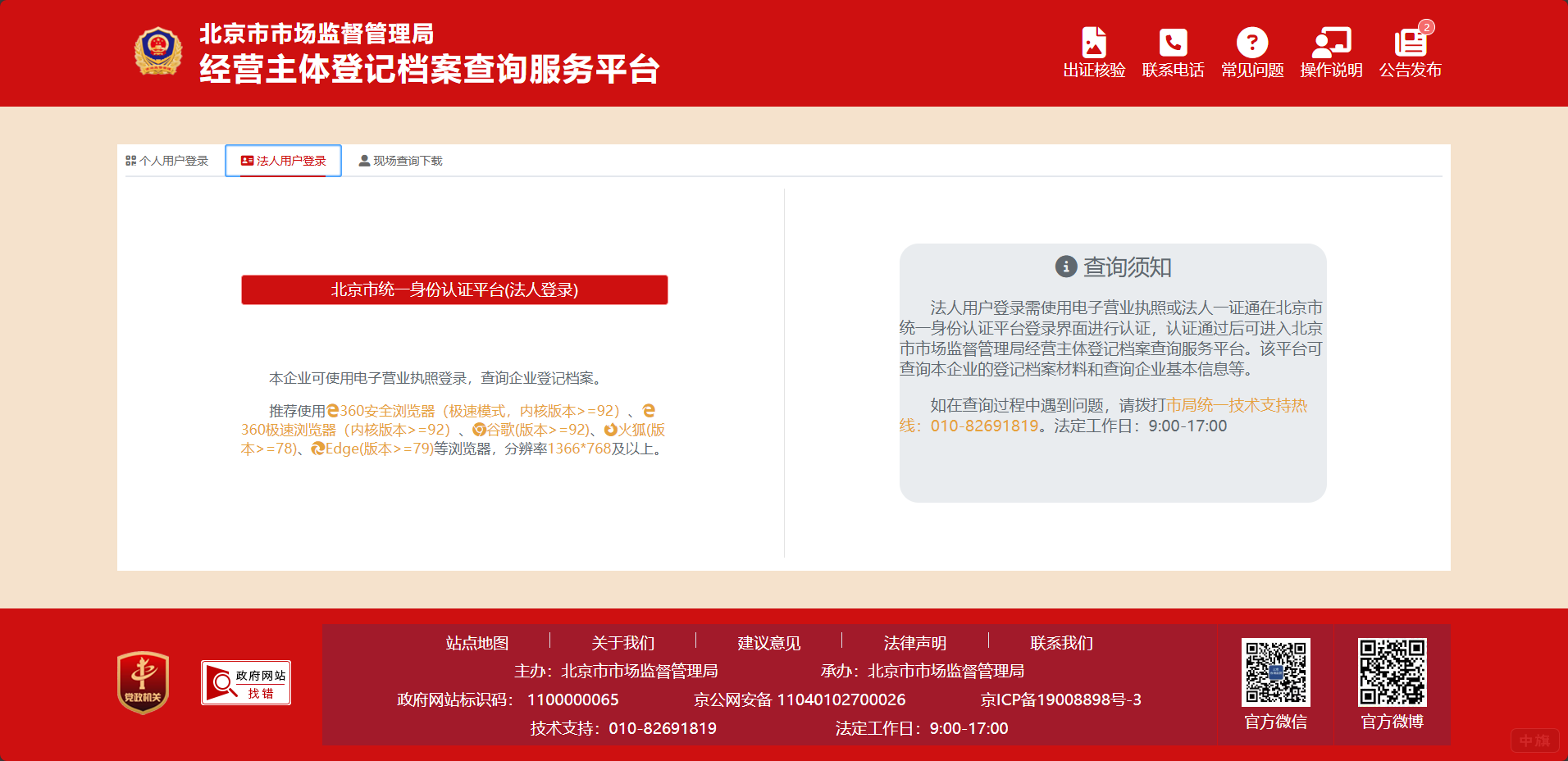Click the bureau emblem logo in header
Viewport: 1568px width, 761px height.
[x=158, y=49]
